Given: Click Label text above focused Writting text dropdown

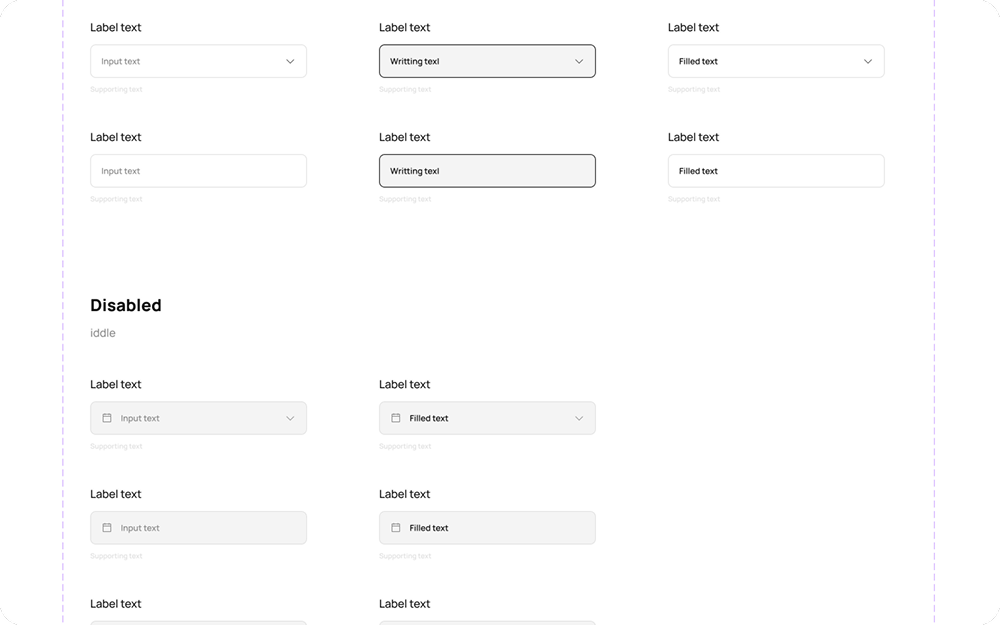Looking at the screenshot, I should pyautogui.click(x=404, y=27).
